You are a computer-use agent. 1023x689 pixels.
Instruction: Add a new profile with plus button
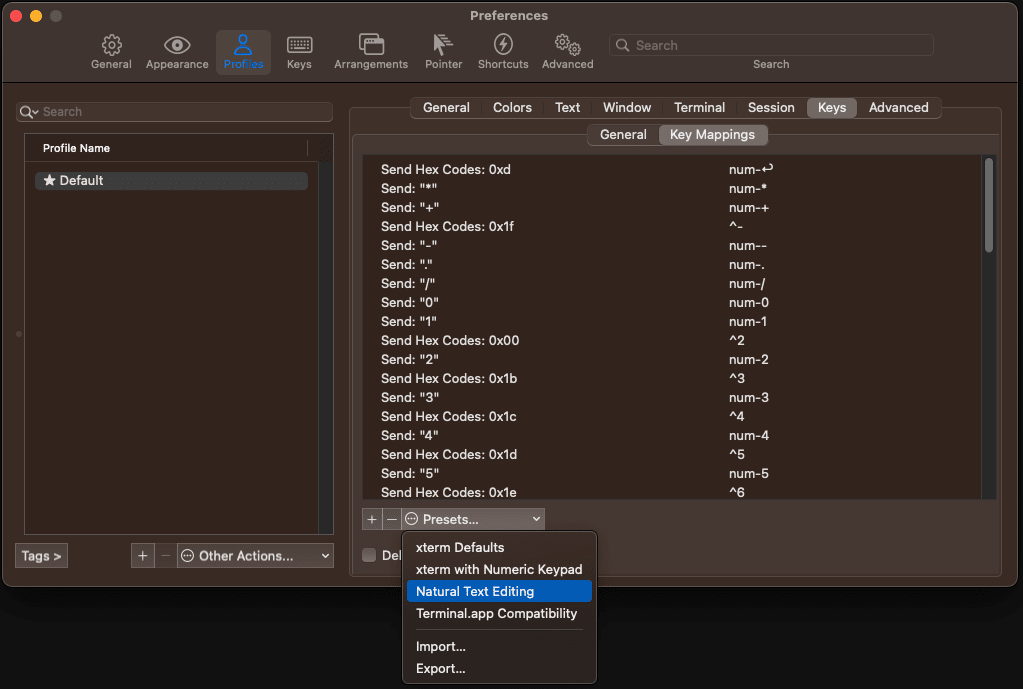pos(142,556)
